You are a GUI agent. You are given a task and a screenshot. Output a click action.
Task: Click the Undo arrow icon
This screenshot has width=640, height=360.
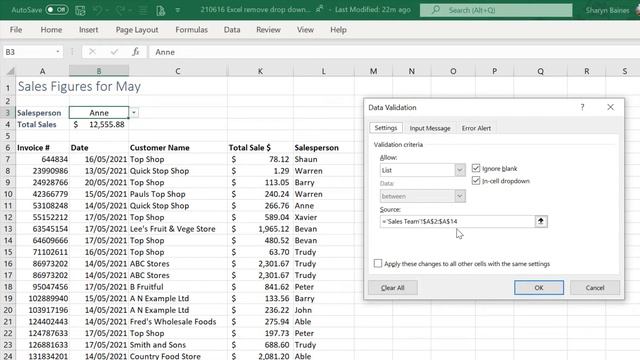[x=98, y=10]
